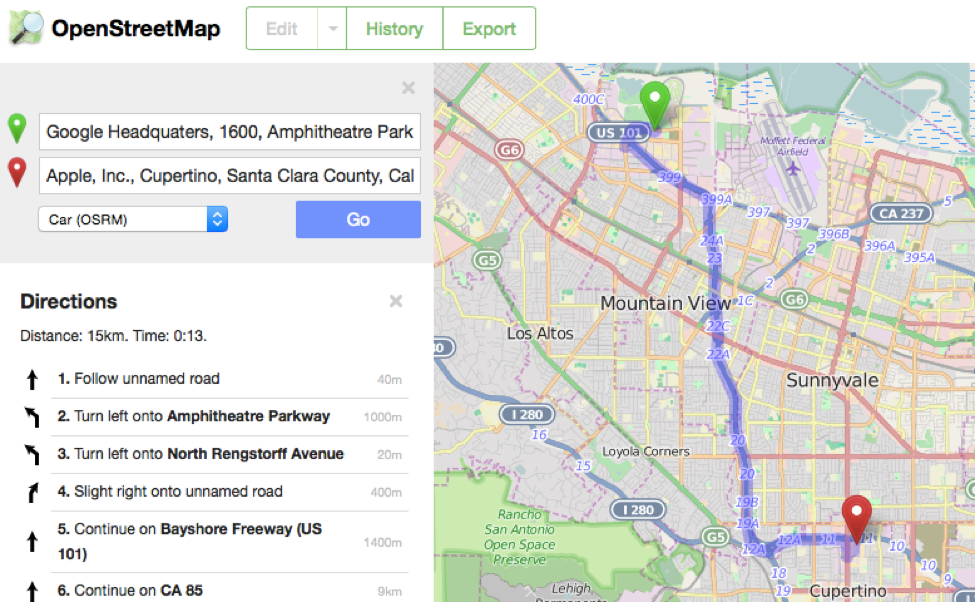The image size is (975, 602).
Task: Click the G6 shield east of Mountain View
Action: click(x=795, y=300)
